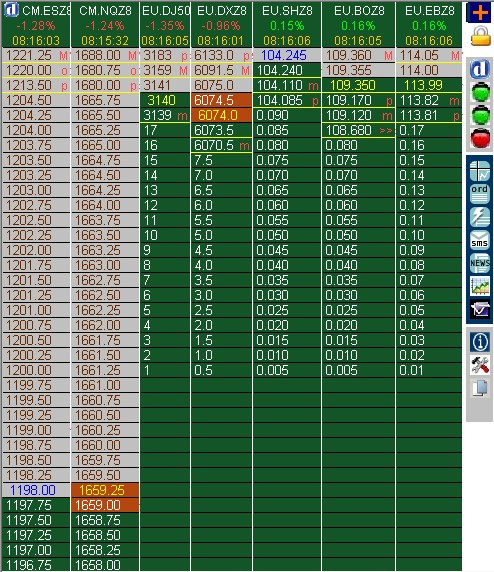Open the info 'i' icon

pyautogui.click(x=479, y=342)
